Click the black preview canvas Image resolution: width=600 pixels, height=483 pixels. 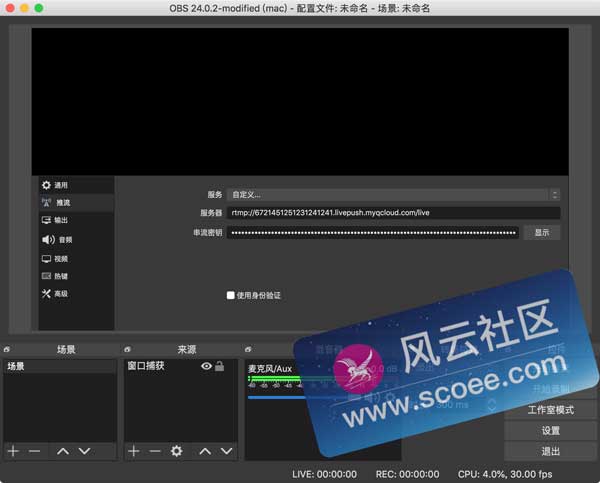[300, 102]
